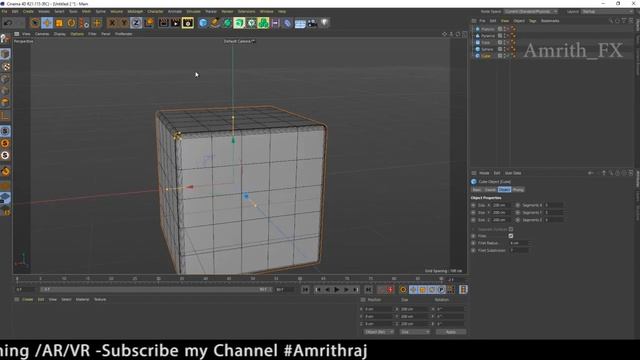
Task: Toggle the coordinate system icon
Action: point(149,23)
